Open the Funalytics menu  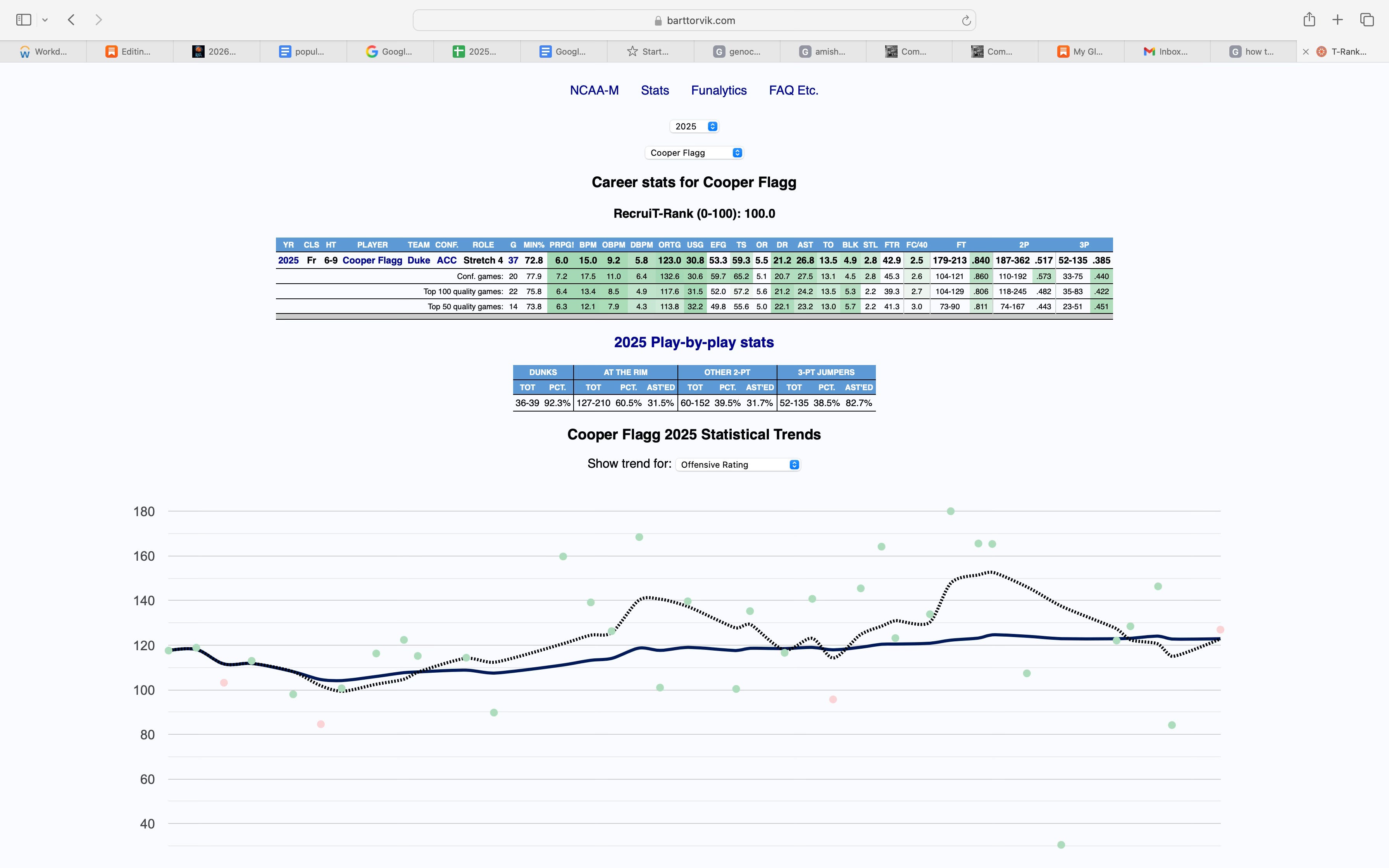(x=719, y=90)
